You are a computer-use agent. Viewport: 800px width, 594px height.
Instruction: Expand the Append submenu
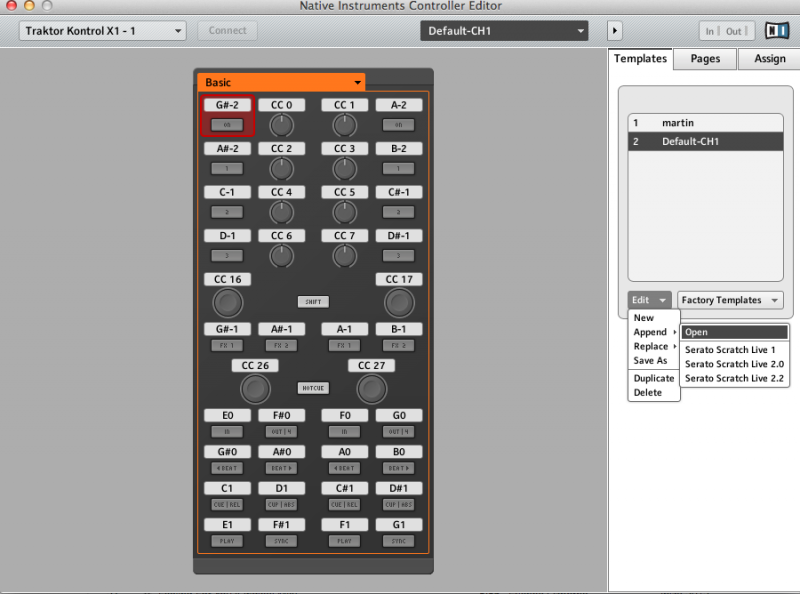(x=654, y=332)
